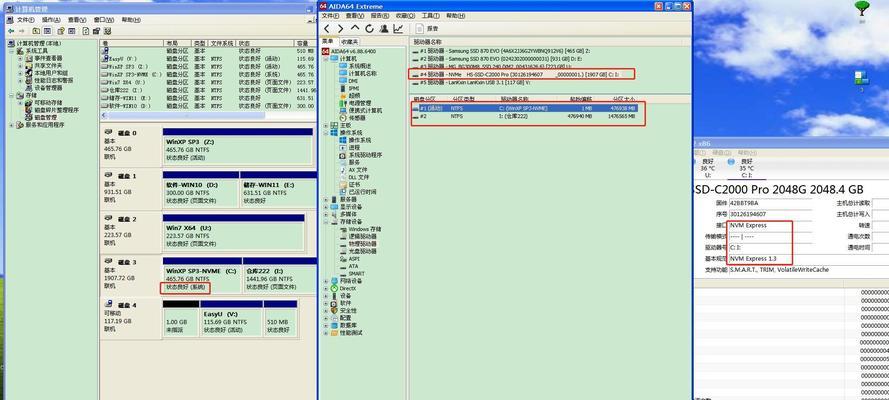Select Win7 X64 (U:) partition on disk 2
The width and height of the screenshot is (889, 400).
point(234,232)
